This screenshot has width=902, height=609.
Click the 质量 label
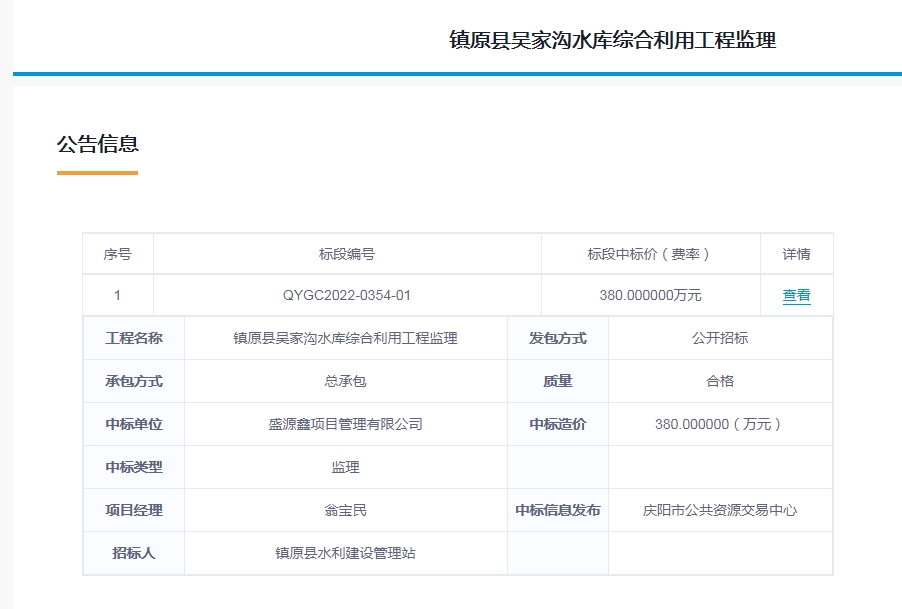[x=557, y=381]
